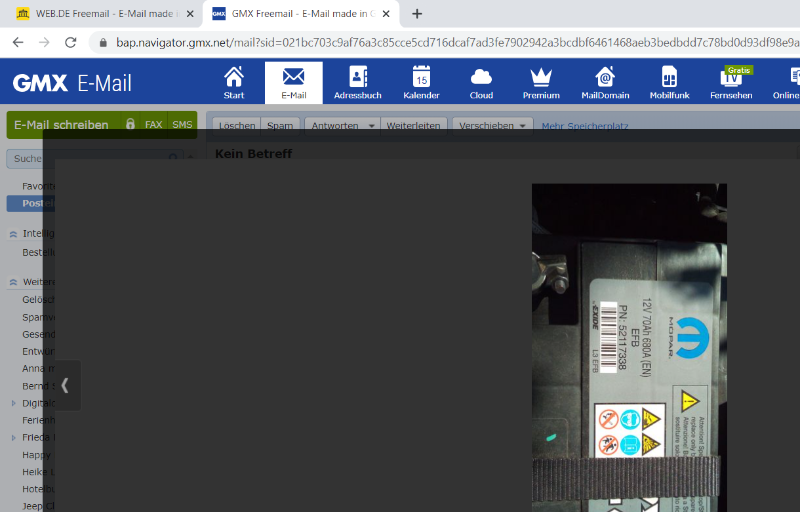This screenshot has width=800, height=512.
Task: Expand the Antworten dropdown arrow
Action: (371, 126)
